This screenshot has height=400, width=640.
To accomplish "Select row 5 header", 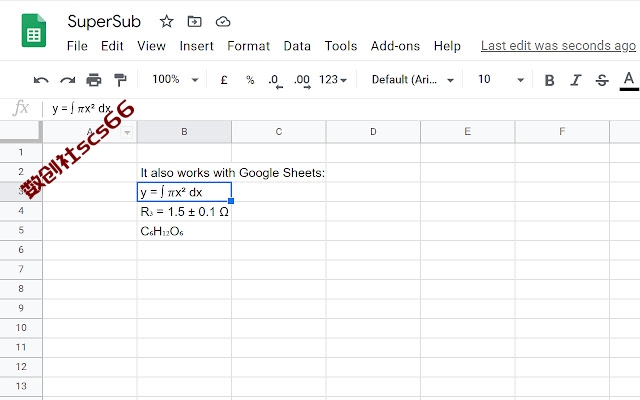I will (21, 231).
